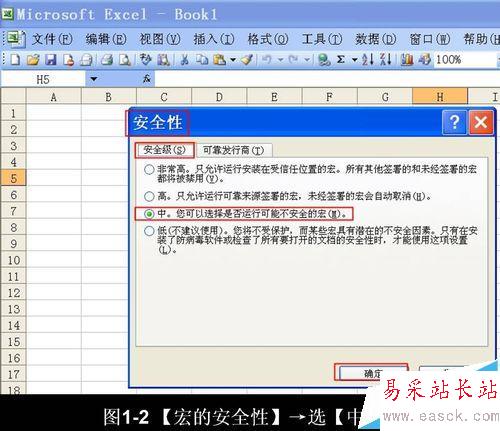This screenshot has width=500, height=431.
Task: Click the AutoSum sigma icon
Action: 341,60
